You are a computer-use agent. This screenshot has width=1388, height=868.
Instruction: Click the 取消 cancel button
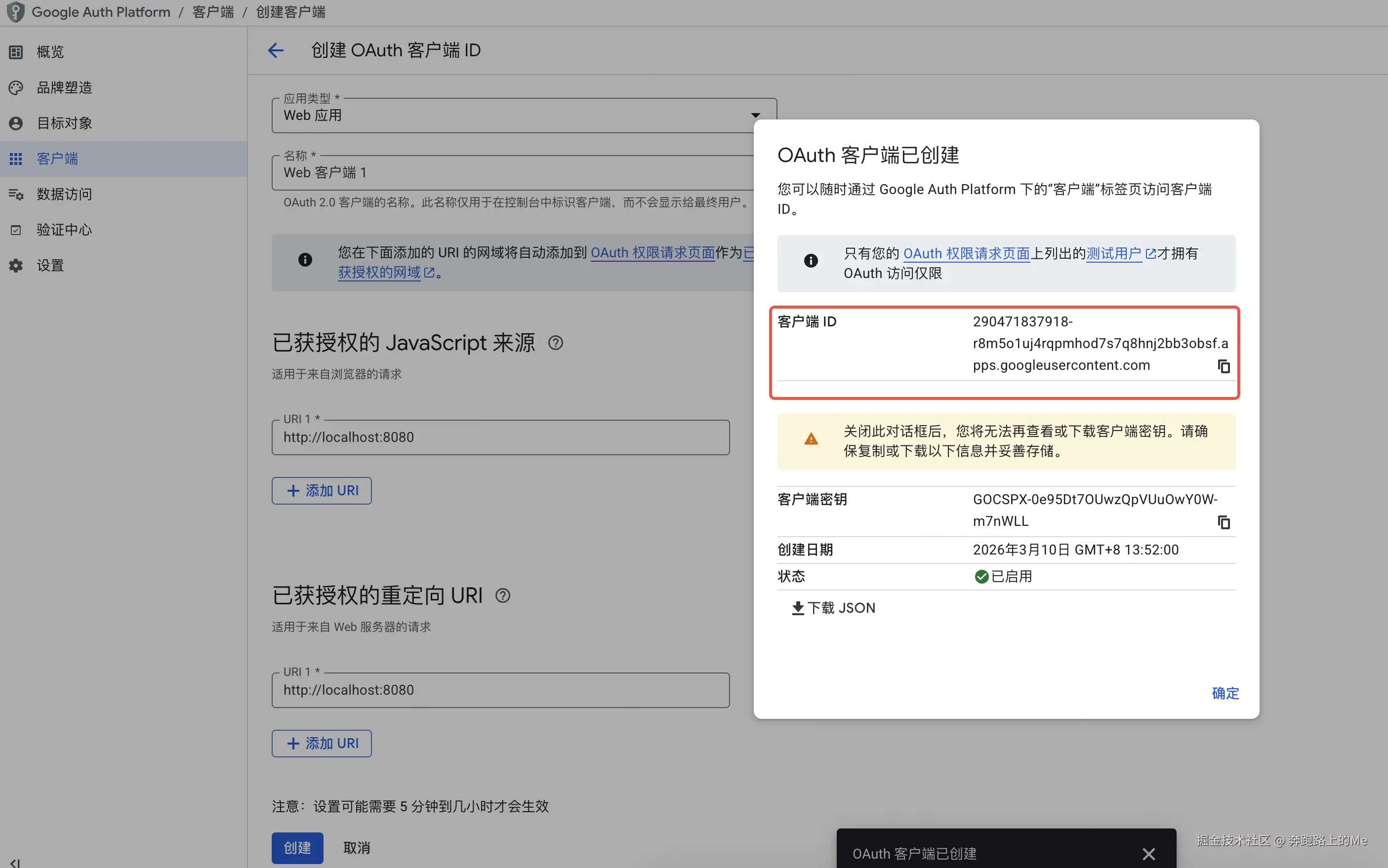pos(356,847)
